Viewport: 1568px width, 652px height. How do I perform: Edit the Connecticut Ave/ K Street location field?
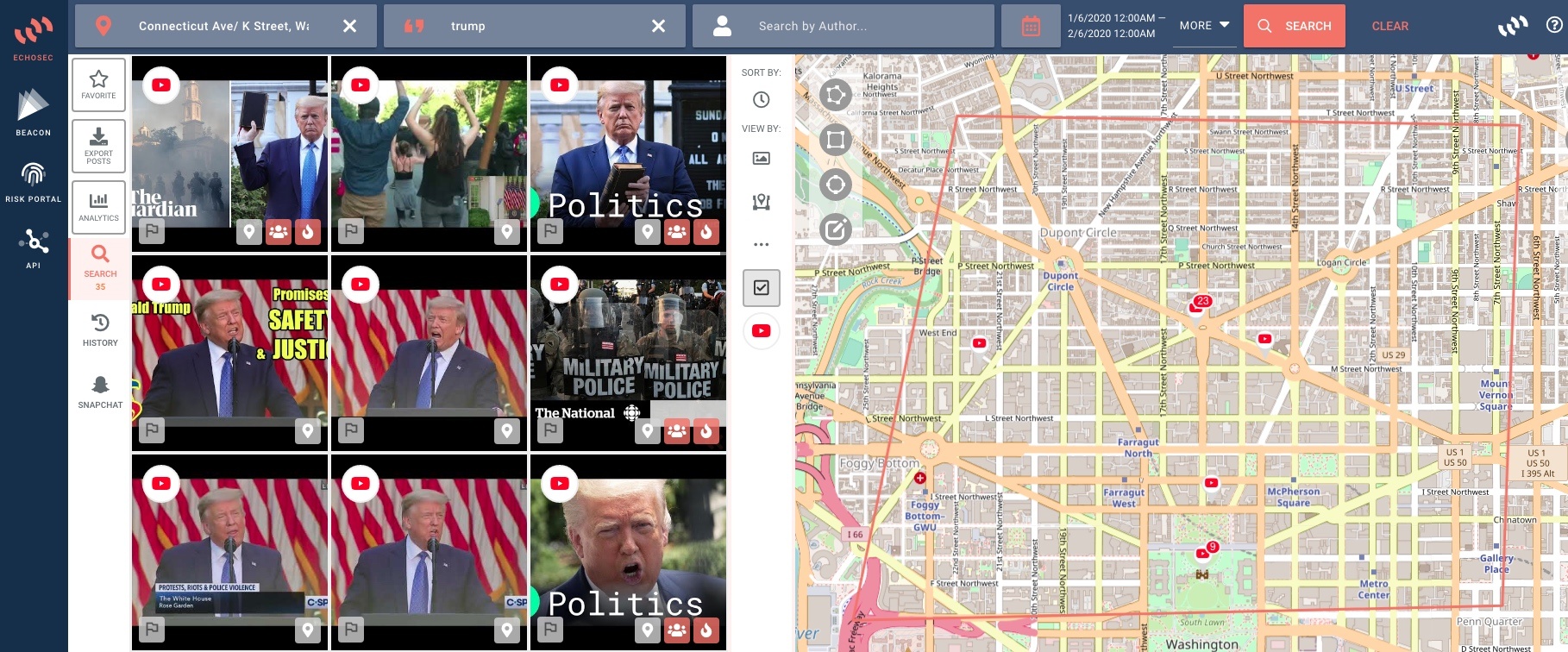coord(224,26)
